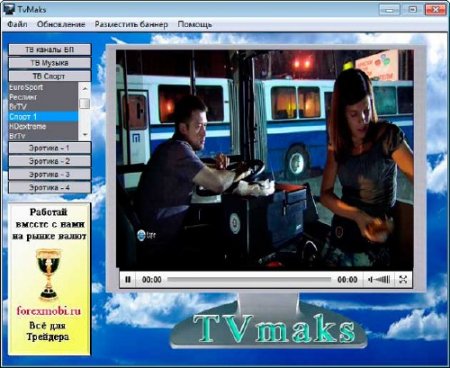Toggle fullscreen video mode
Viewport: 450px width, 368px height.
[403, 279]
